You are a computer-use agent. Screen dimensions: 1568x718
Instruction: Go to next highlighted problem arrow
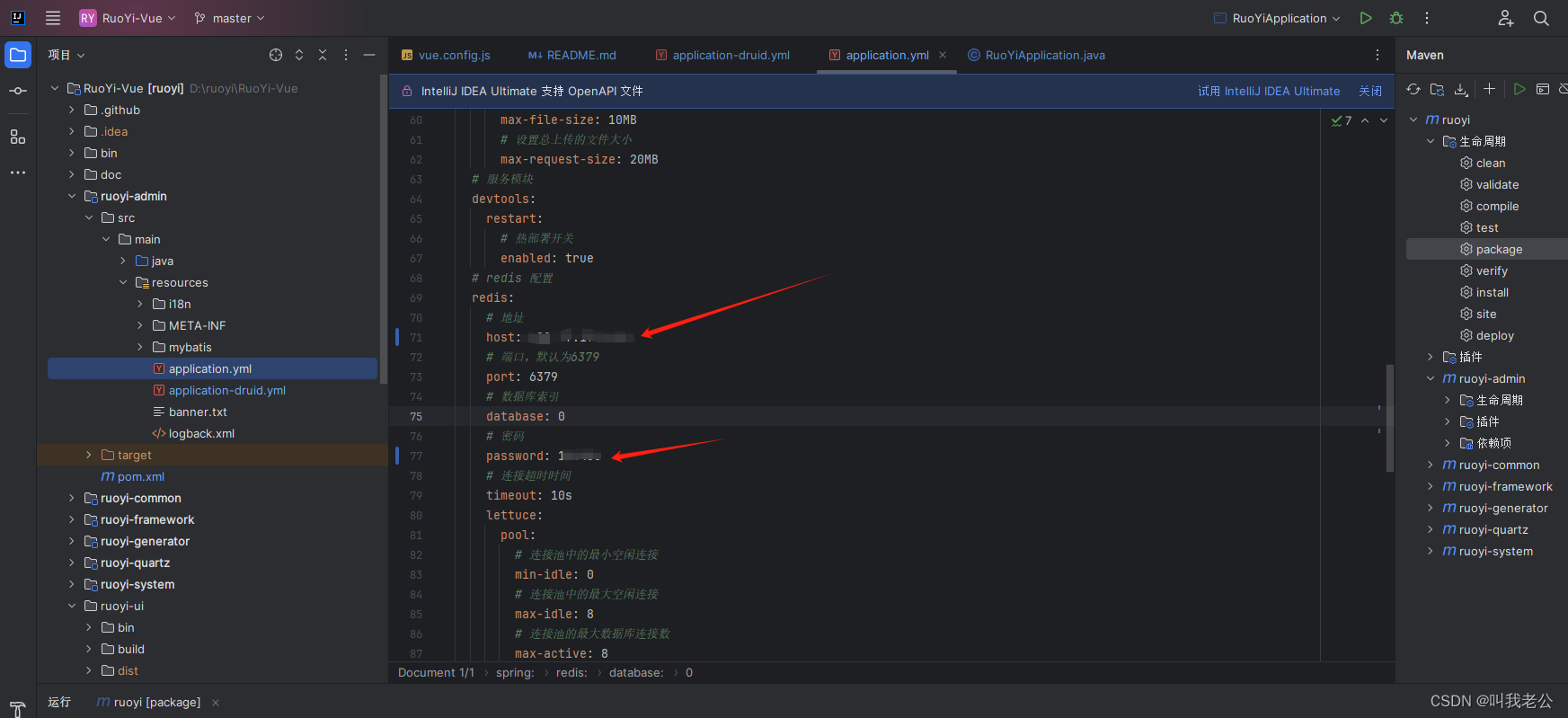(1384, 120)
